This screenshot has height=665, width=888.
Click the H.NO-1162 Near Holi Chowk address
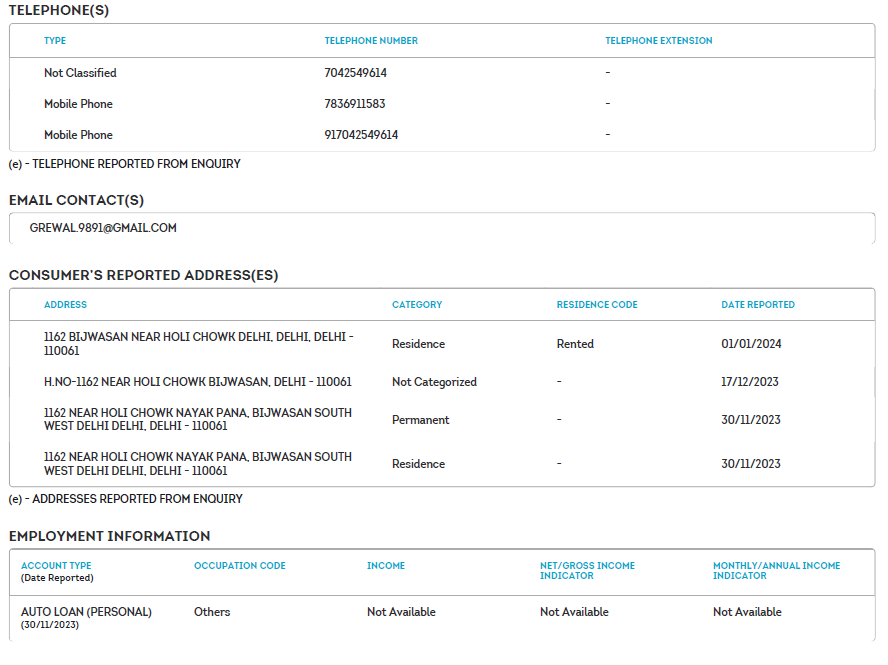[198, 382]
